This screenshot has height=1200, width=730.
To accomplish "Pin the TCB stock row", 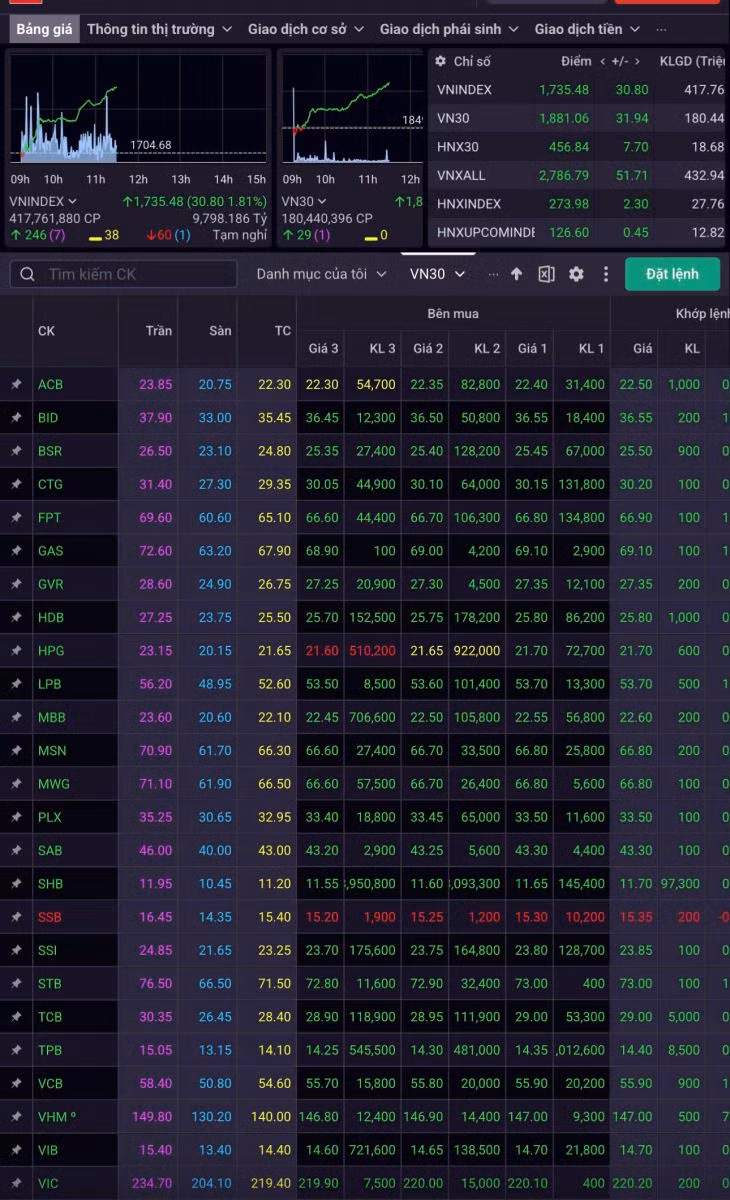I will 16,1017.
